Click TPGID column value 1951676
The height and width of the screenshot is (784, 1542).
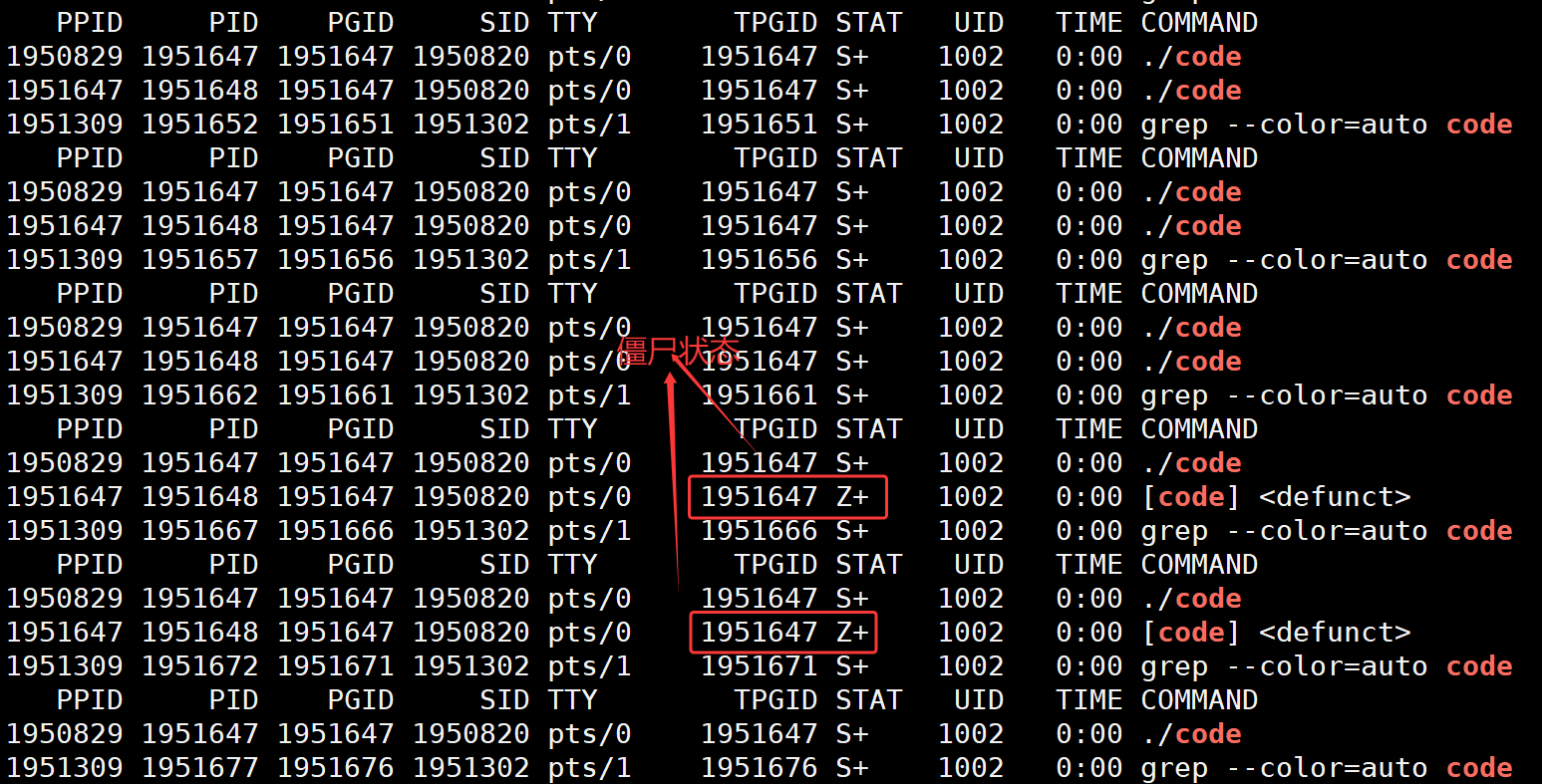(759, 768)
